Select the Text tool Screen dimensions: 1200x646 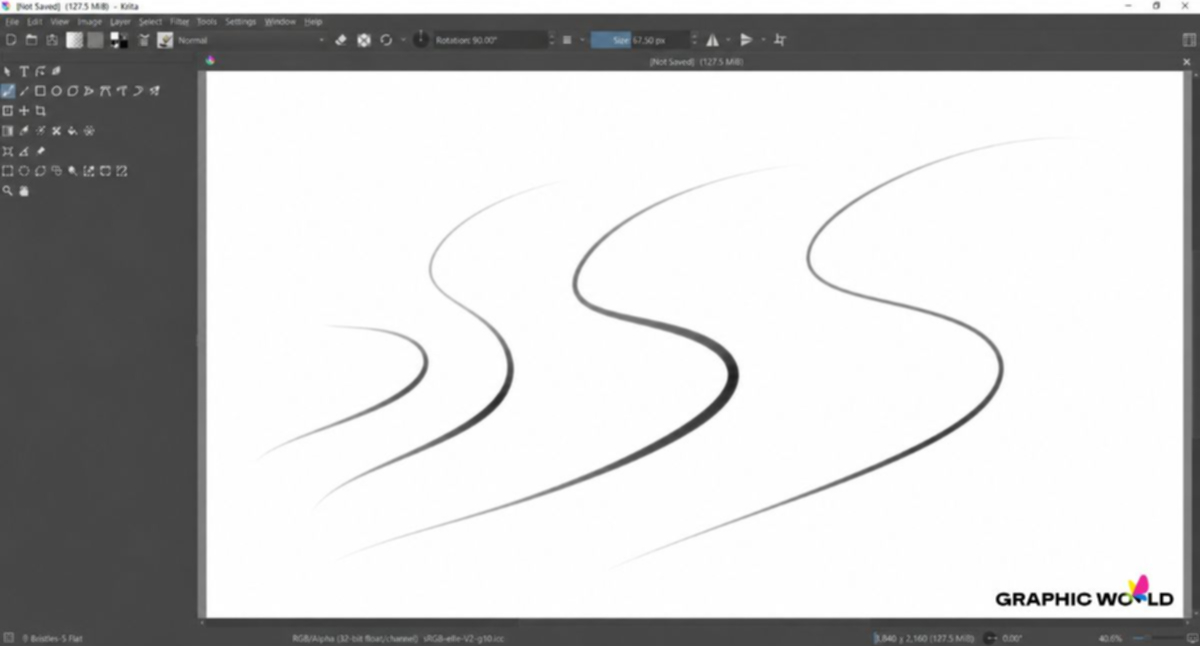(x=24, y=71)
